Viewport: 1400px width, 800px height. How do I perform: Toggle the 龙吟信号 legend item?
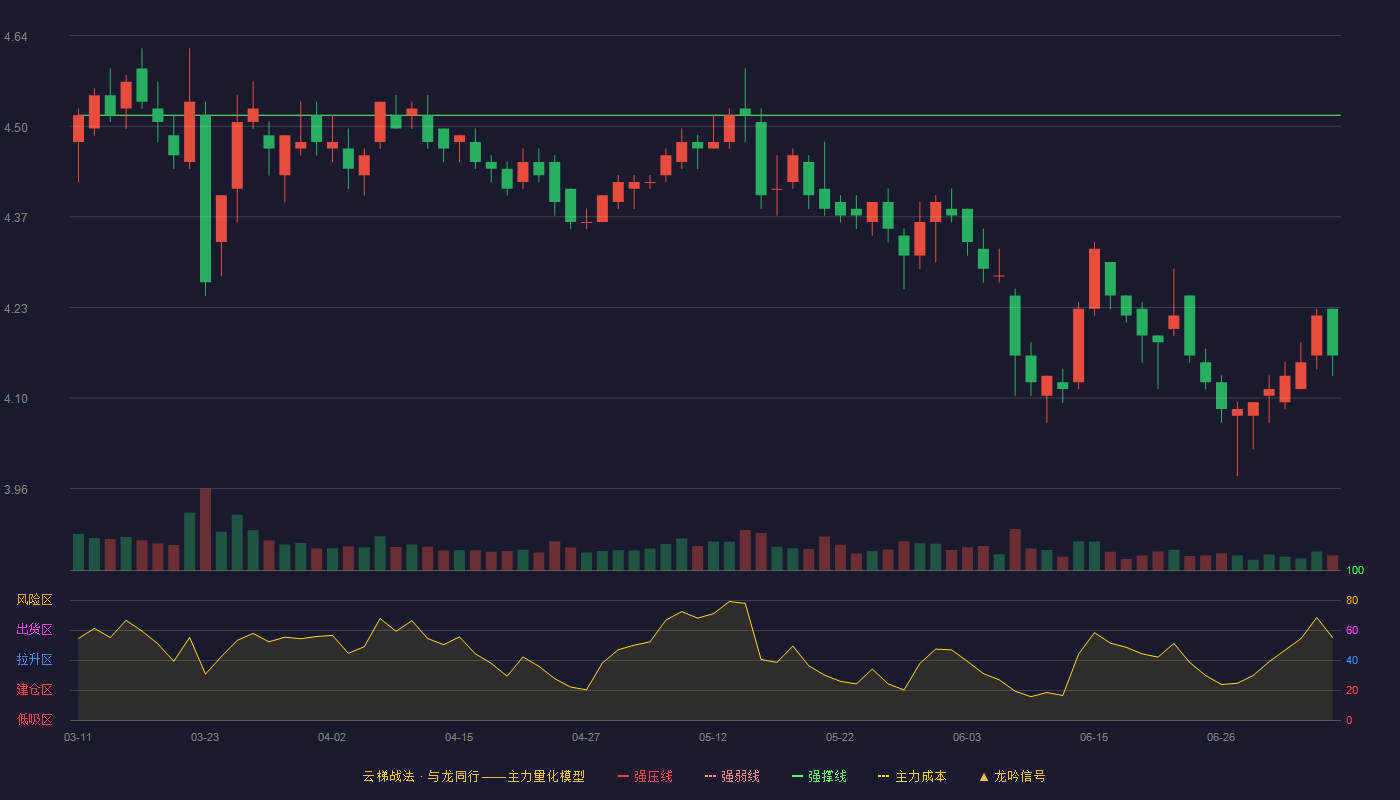point(1012,776)
